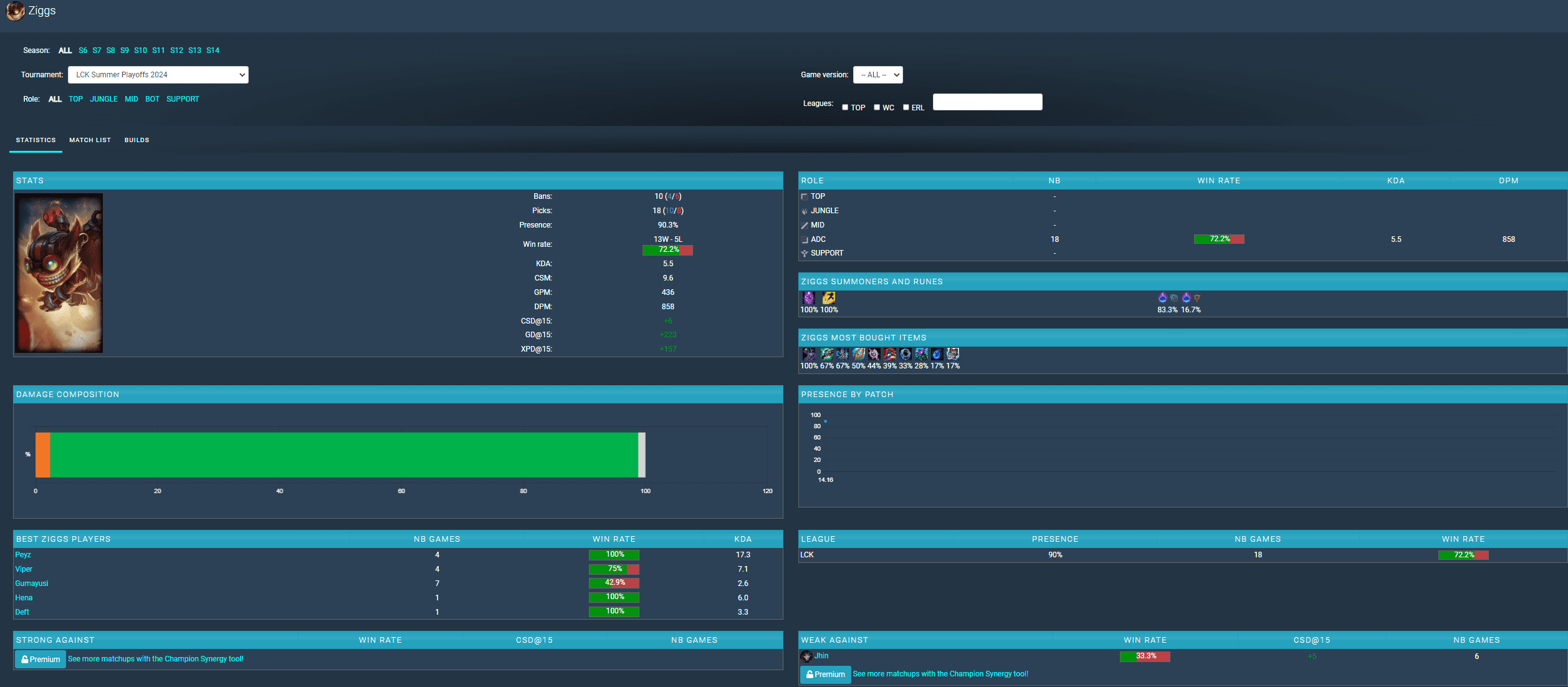Image resolution: width=1568 pixels, height=687 pixels.
Task: Click the purple summoner spell icon at 100%
Action: (x=808, y=298)
